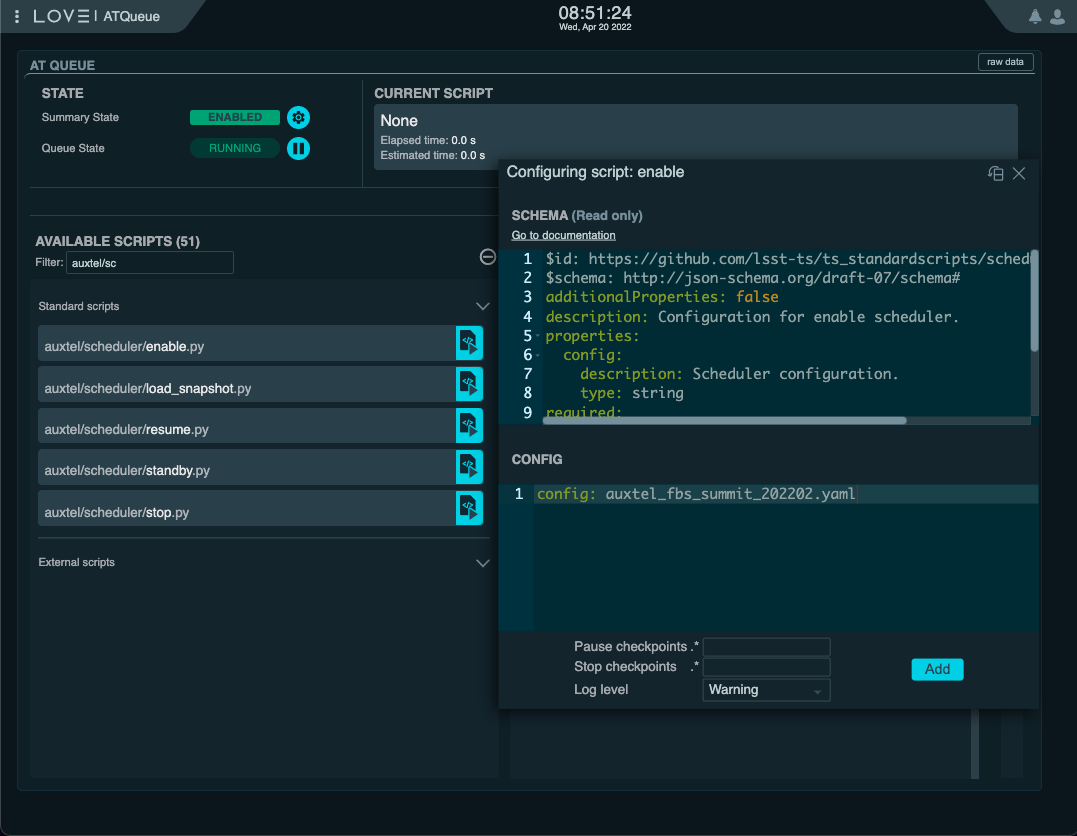Click the Add button to enqueue script
The image size is (1077, 836).
point(937,669)
